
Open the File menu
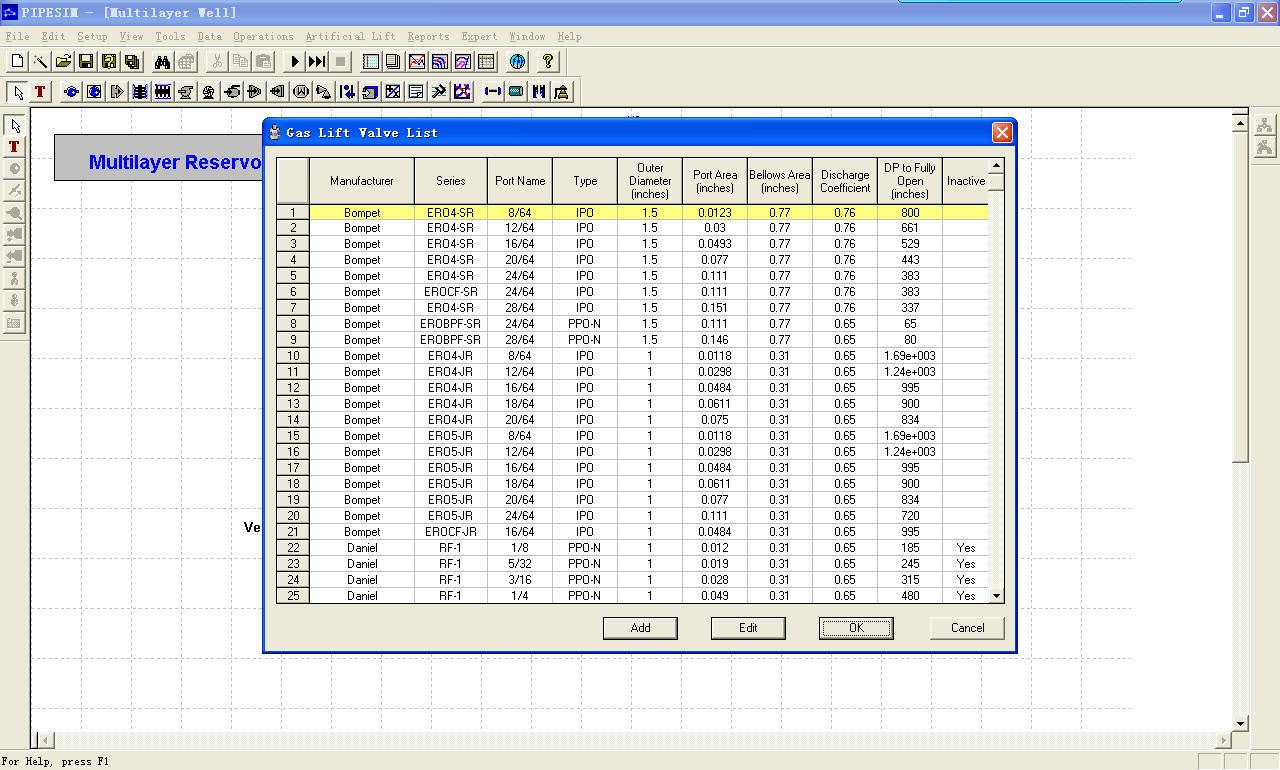[17, 37]
